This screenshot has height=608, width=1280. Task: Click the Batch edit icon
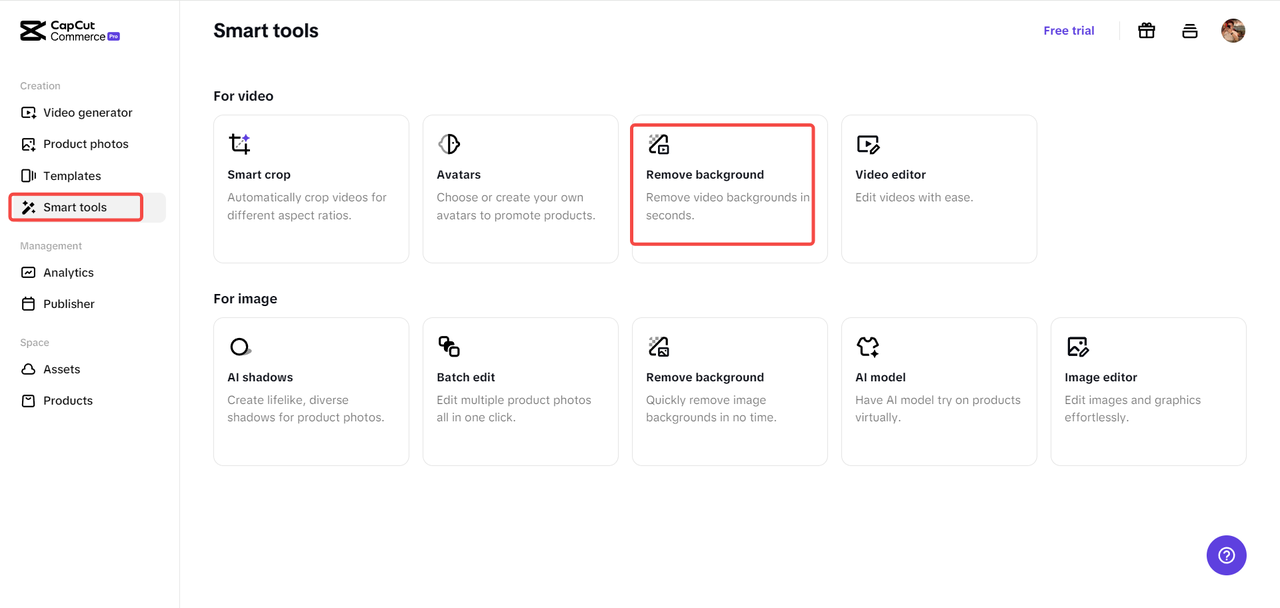(x=449, y=347)
